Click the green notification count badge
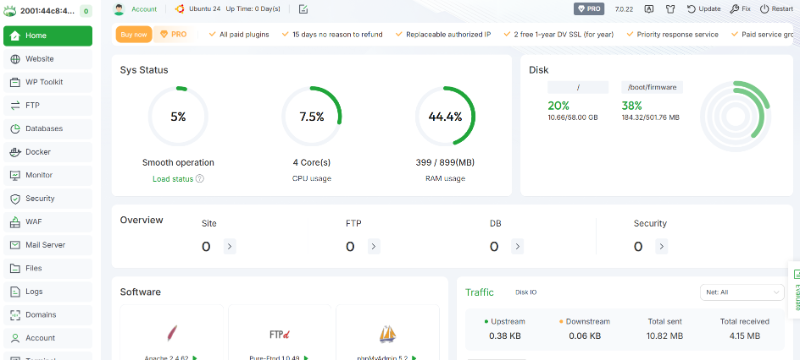The height and width of the screenshot is (360, 800). tap(86, 11)
